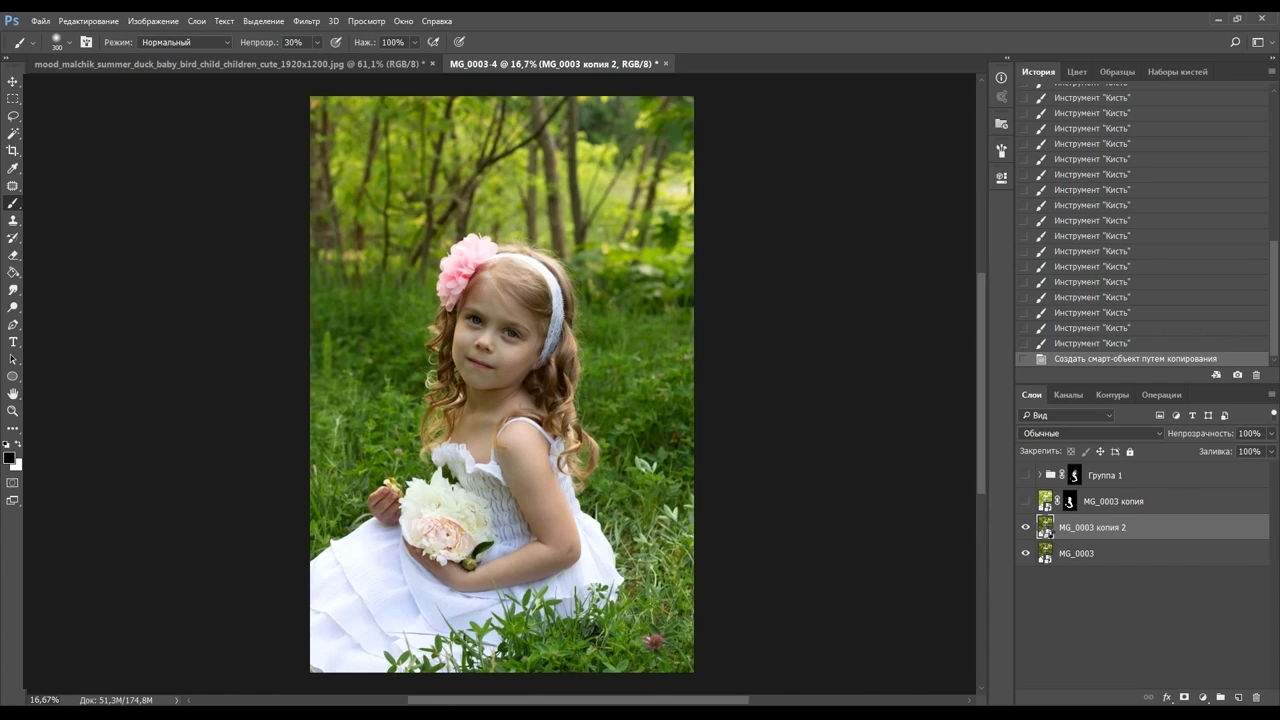Select the Eyedropper tool

13,168
